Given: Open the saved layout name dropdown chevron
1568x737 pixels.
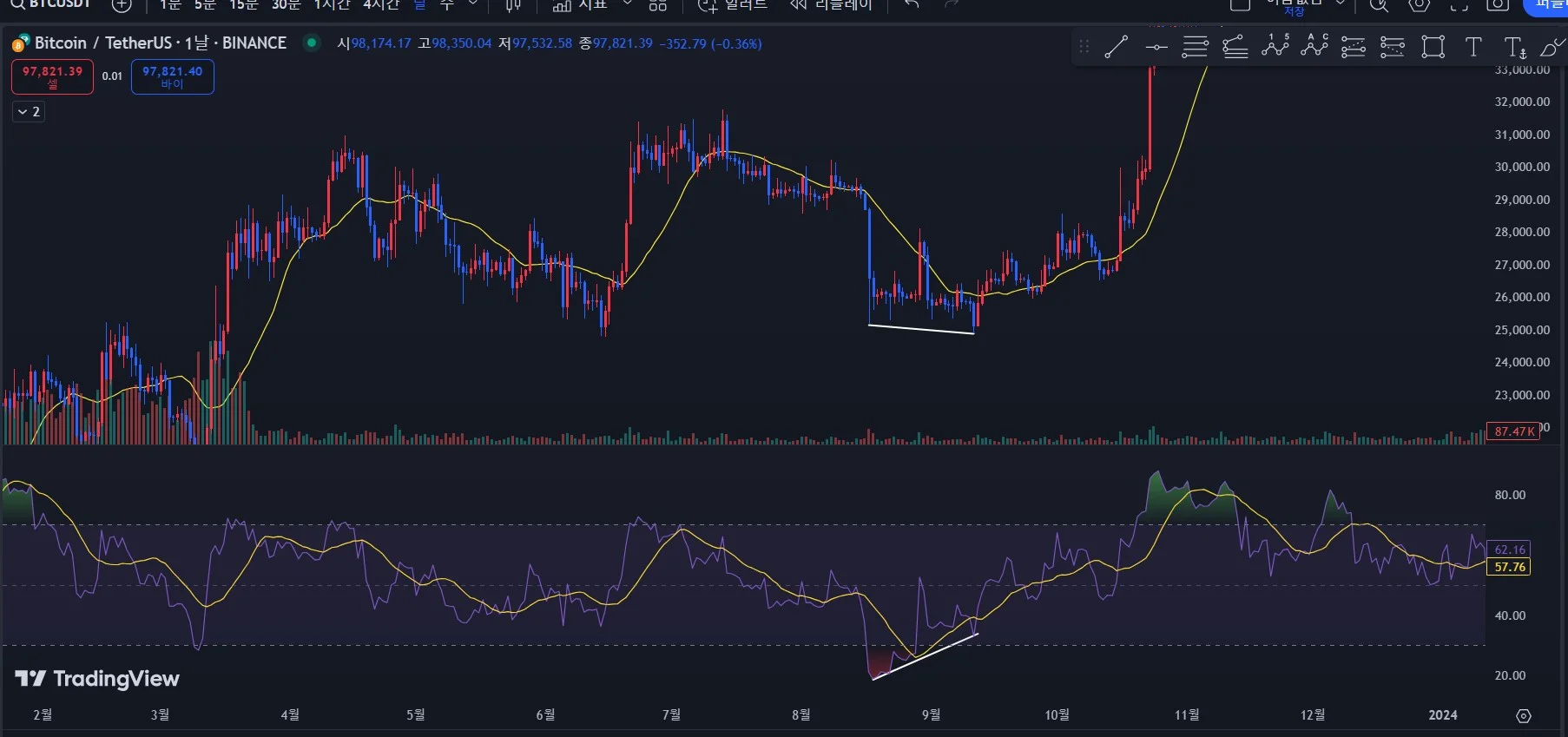Looking at the screenshot, I should [x=1341, y=4].
